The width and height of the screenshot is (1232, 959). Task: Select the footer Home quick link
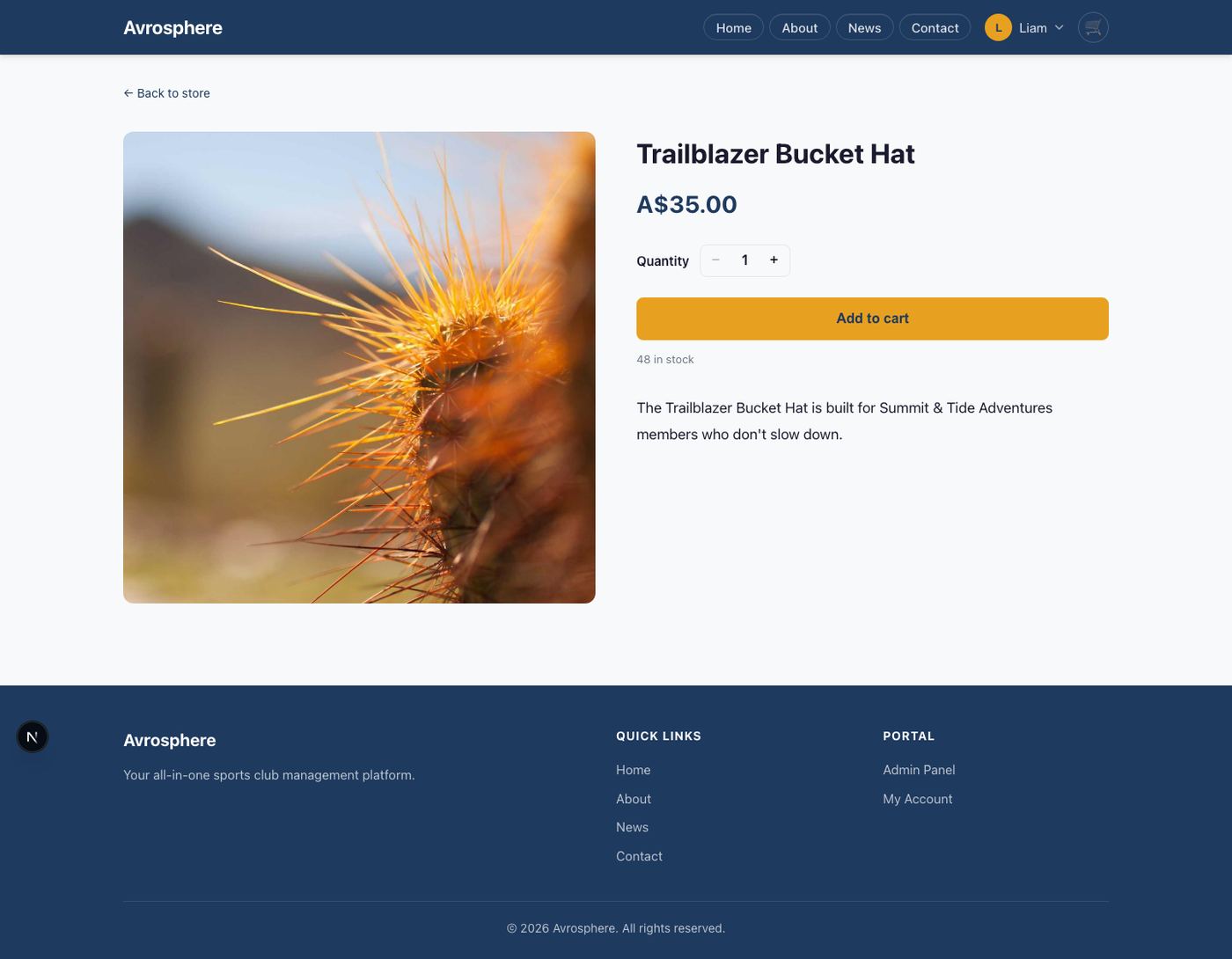633,770
